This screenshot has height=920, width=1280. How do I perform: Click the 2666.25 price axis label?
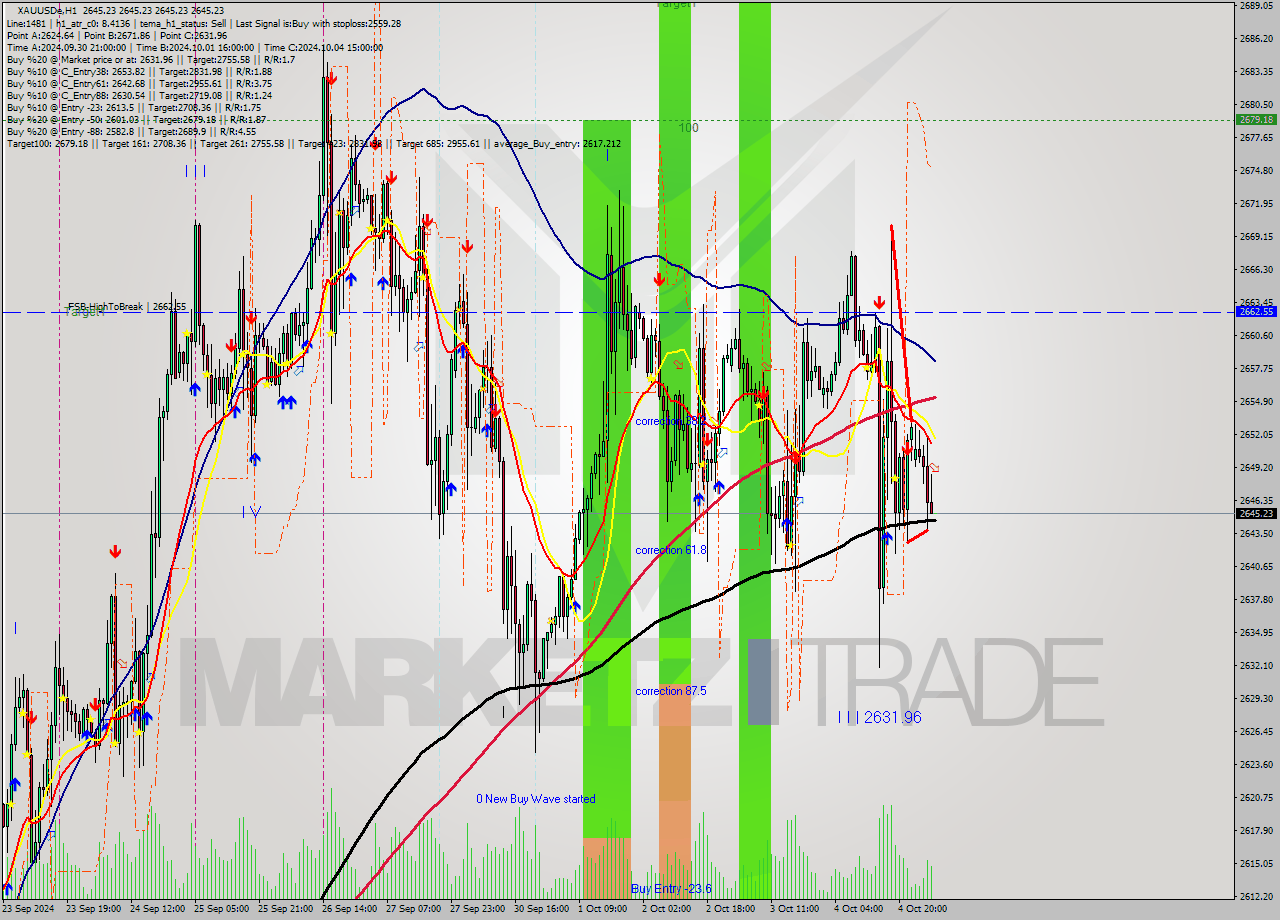[x=1256, y=270]
